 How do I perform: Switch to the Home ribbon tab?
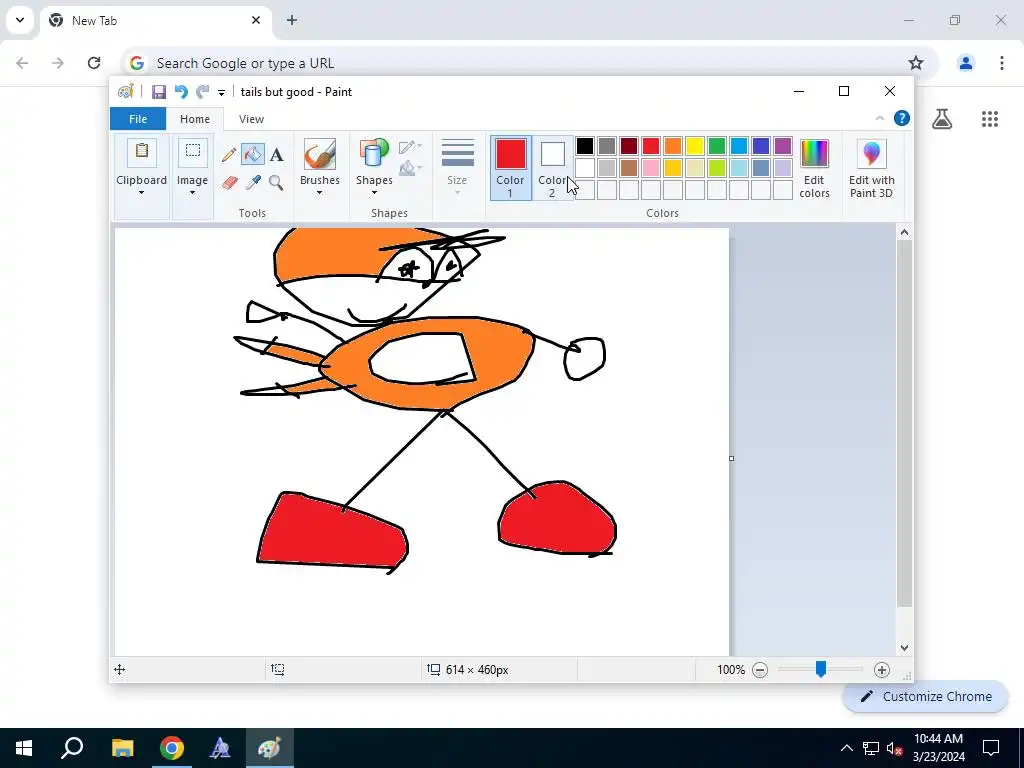[195, 119]
